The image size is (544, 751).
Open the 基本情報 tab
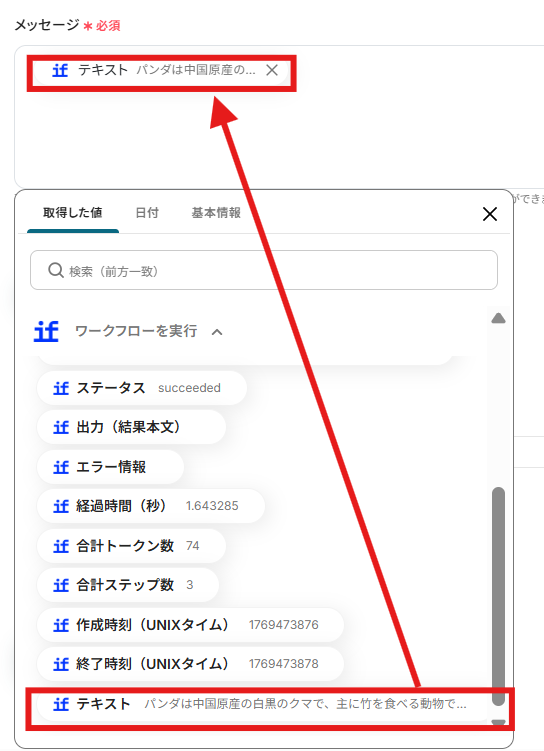tap(216, 213)
